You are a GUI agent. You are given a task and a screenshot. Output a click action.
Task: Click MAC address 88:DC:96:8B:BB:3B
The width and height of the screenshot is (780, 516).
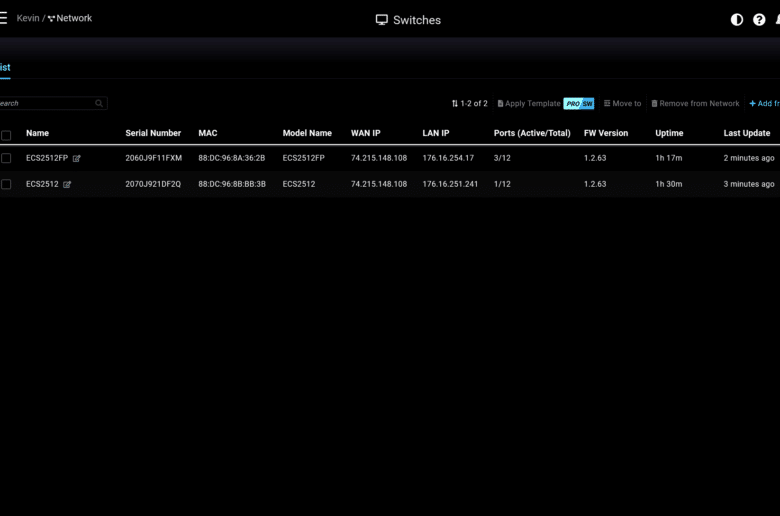(x=232, y=184)
